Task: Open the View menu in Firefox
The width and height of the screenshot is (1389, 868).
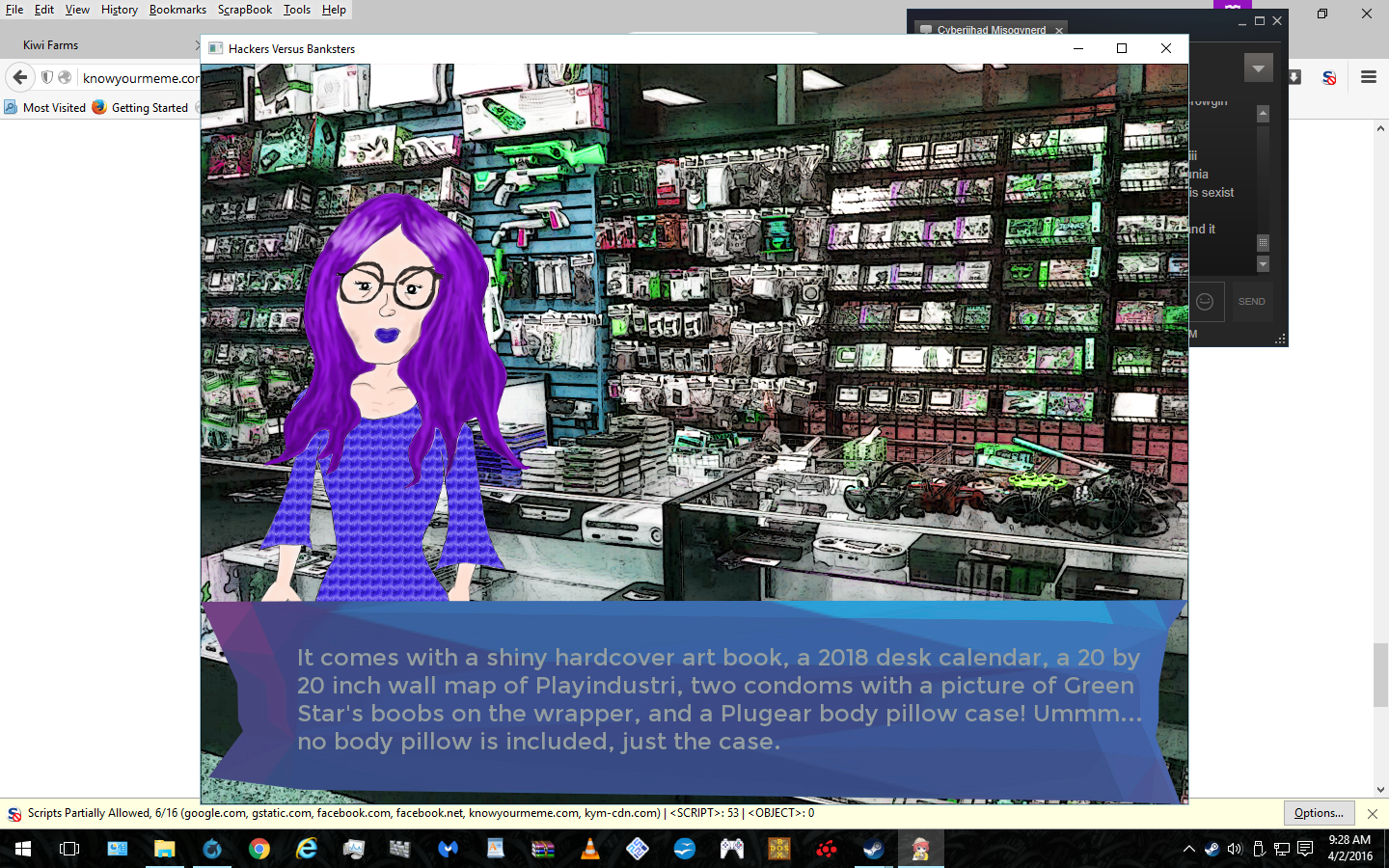Action: pos(77,10)
